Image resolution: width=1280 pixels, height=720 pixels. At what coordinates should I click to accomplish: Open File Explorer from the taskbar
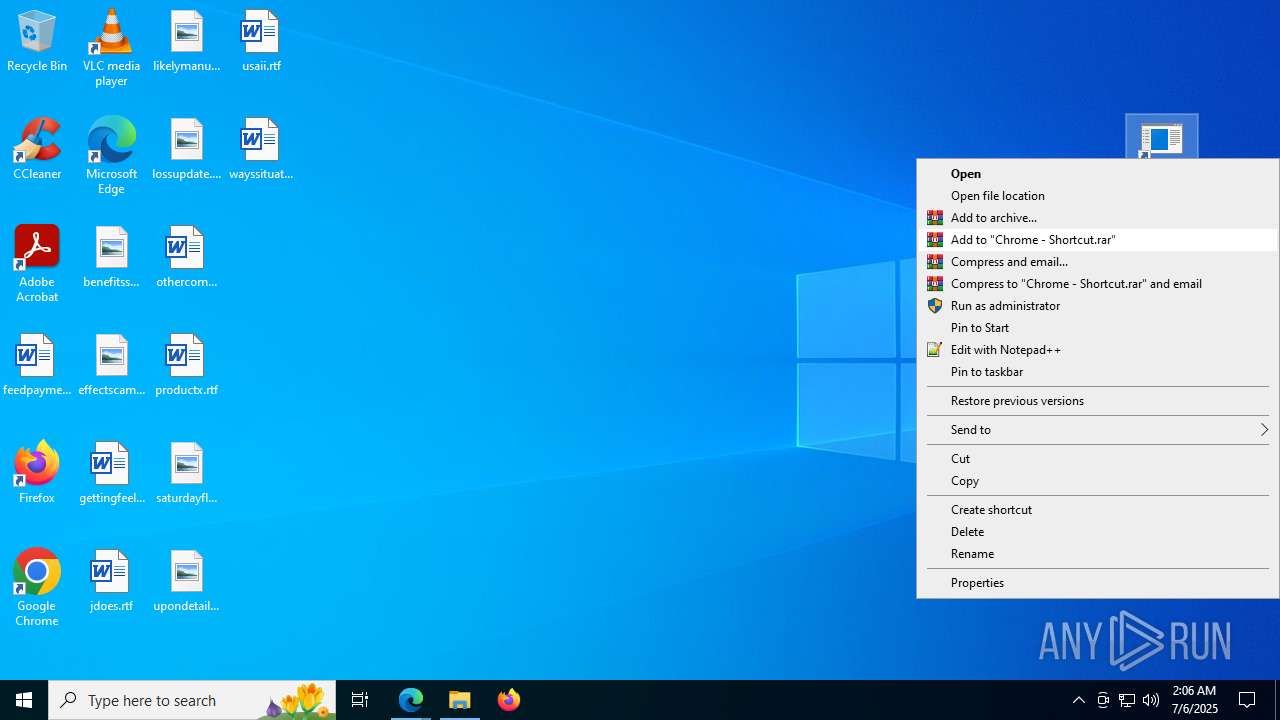pos(460,700)
